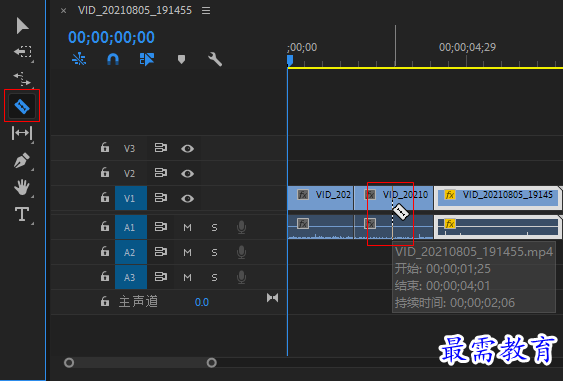This screenshot has width=563, height=381.
Task: Mute track A2
Action: coord(187,253)
